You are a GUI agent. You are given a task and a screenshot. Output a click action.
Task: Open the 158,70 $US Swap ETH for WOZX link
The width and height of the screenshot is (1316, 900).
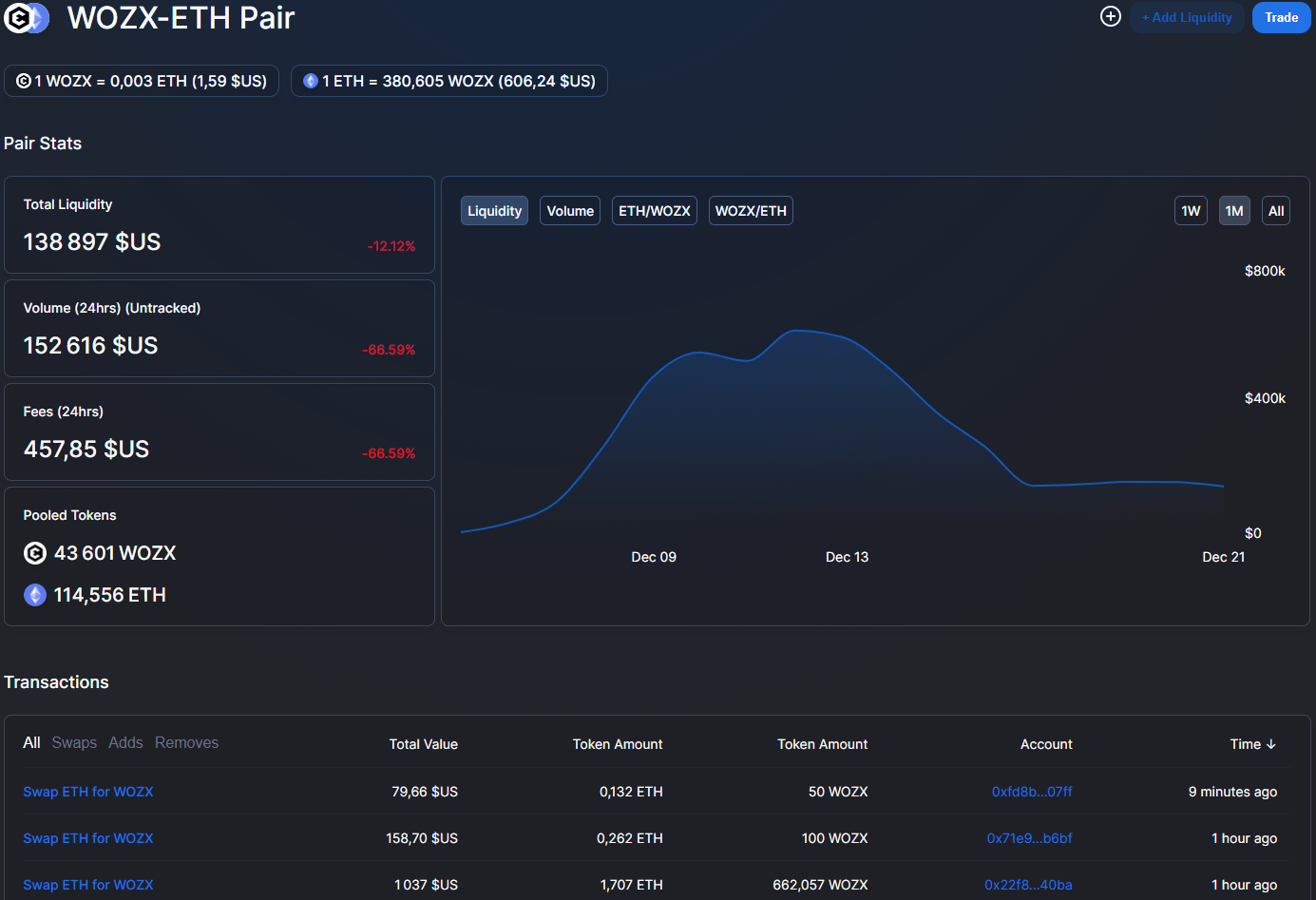[x=88, y=838]
